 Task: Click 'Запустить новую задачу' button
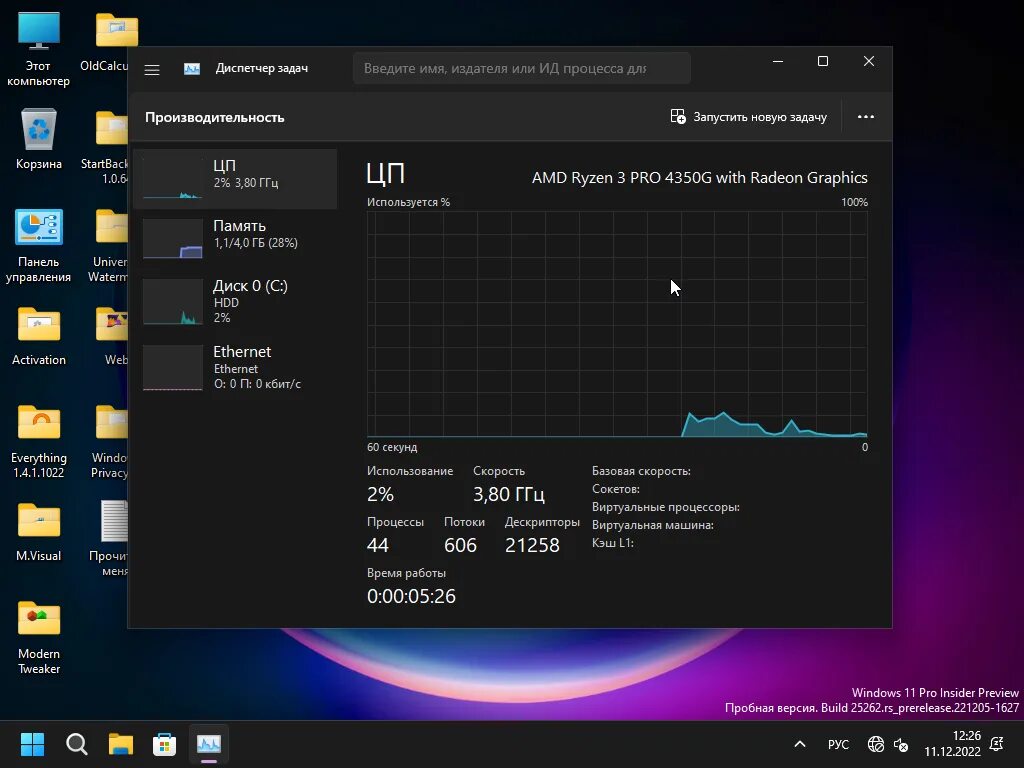coord(748,117)
